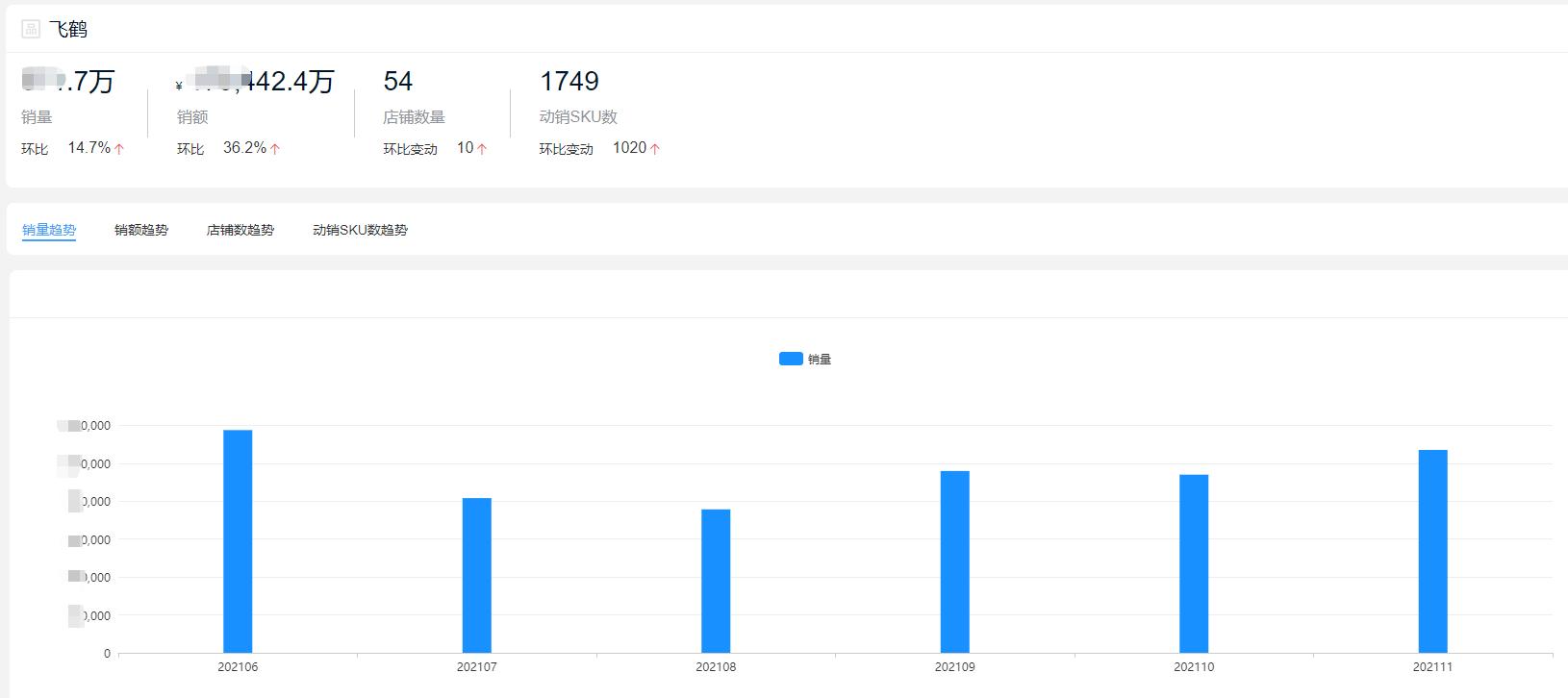
Task: Click the 1749 动销SKU数 value
Action: pos(569,81)
